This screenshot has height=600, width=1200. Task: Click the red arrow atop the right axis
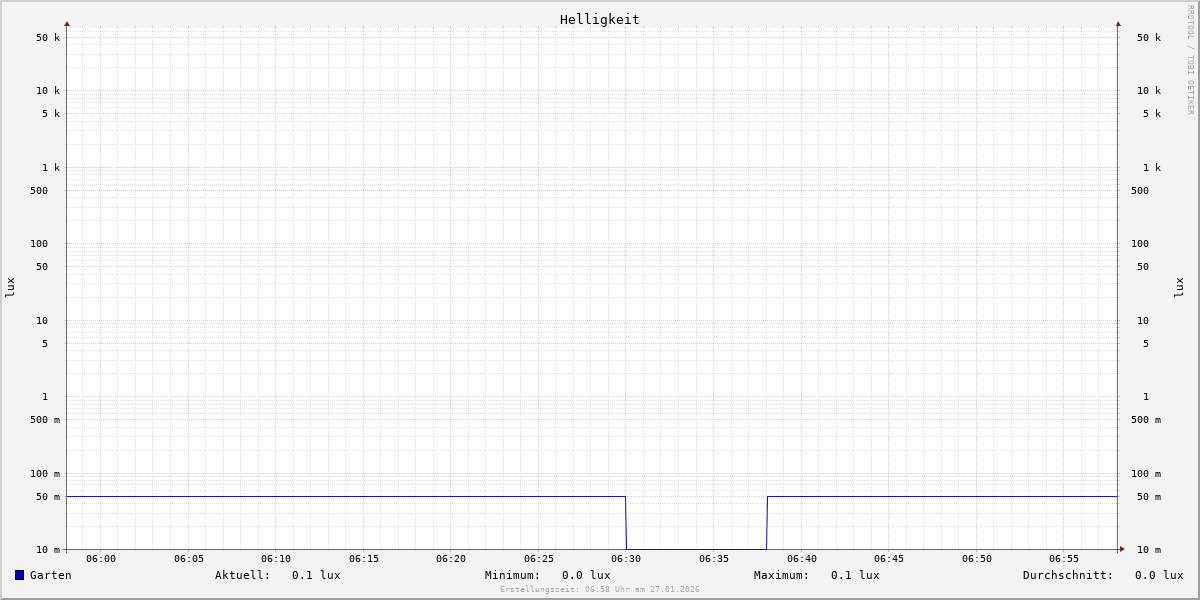pyautogui.click(x=1118, y=23)
